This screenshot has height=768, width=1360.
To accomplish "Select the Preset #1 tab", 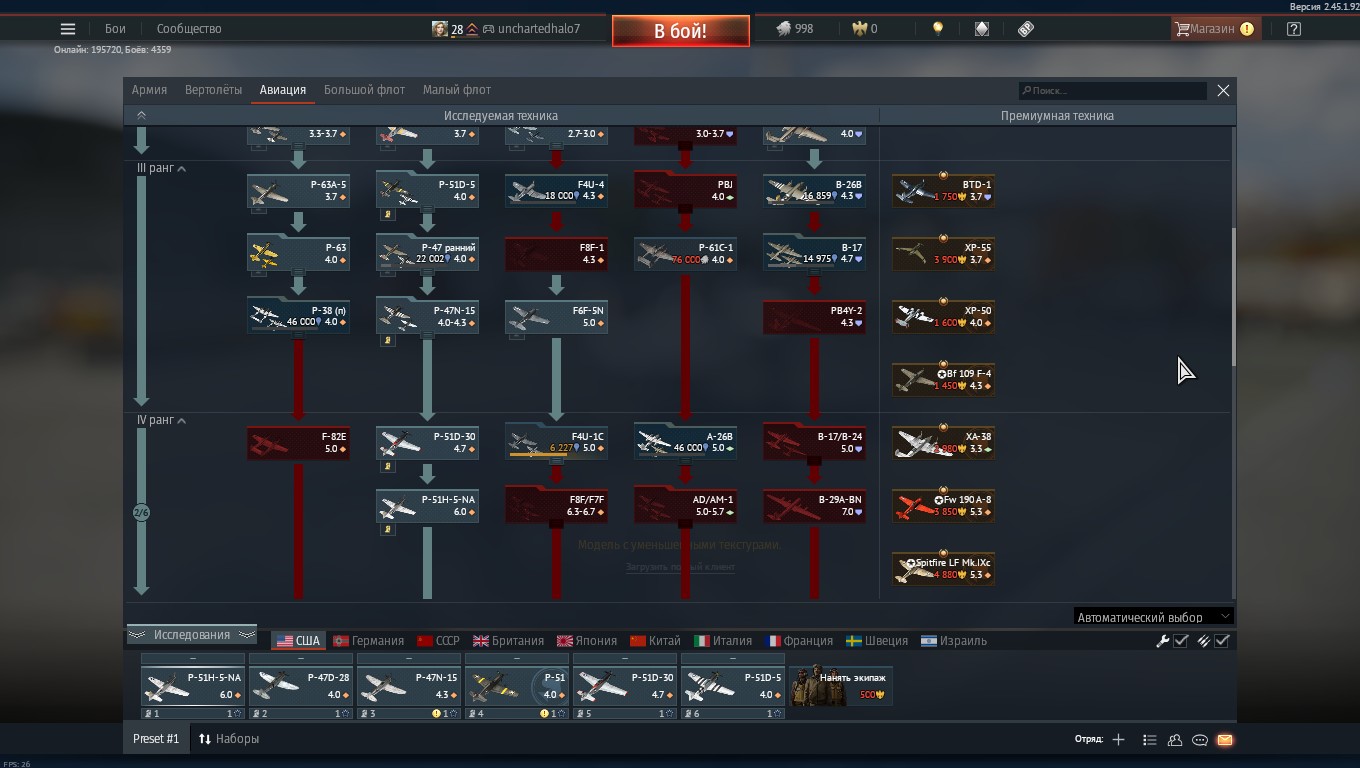I will (x=156, y=739).
